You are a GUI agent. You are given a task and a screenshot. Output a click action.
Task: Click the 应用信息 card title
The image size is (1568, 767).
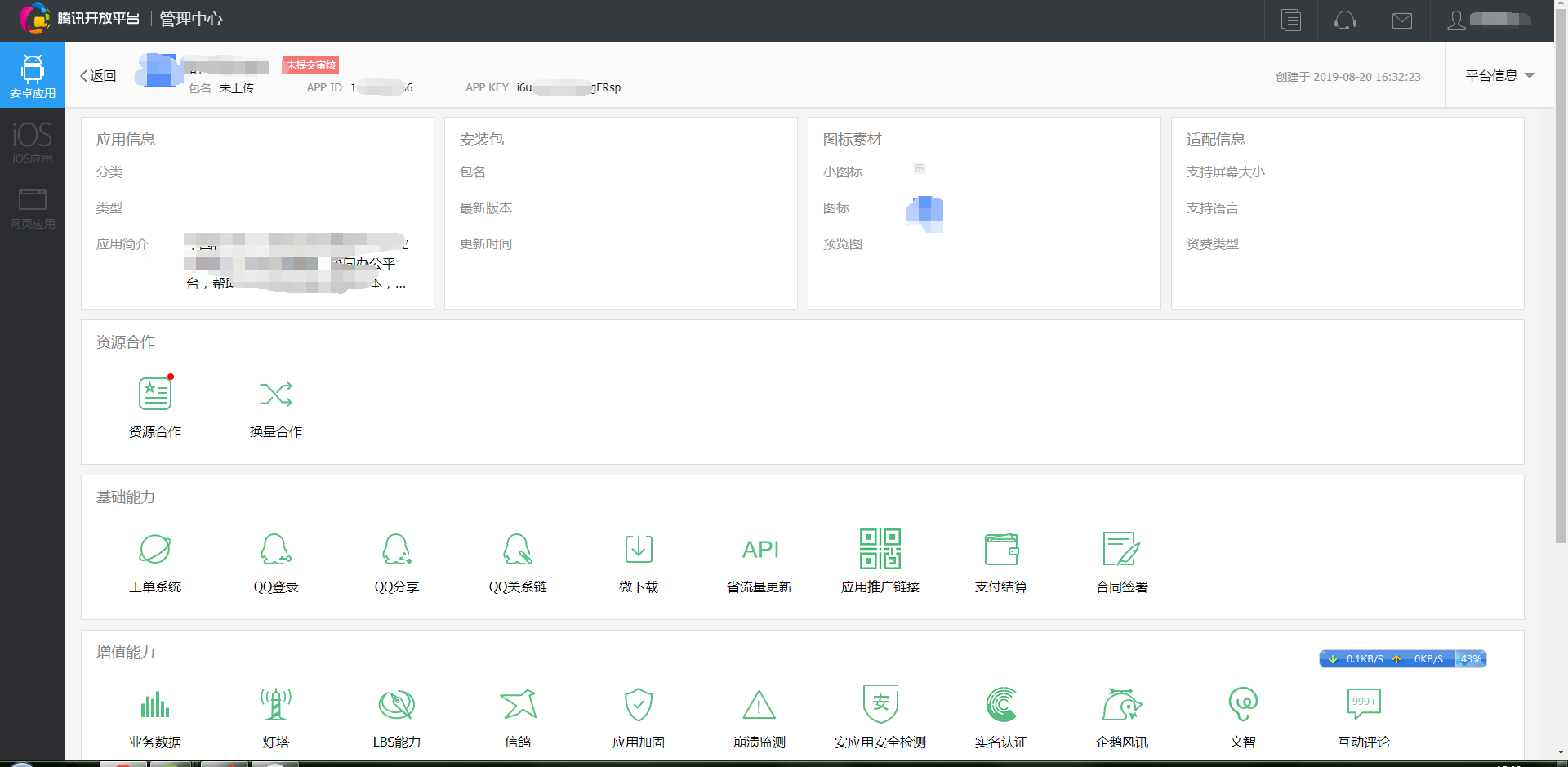tap(126, 140)
